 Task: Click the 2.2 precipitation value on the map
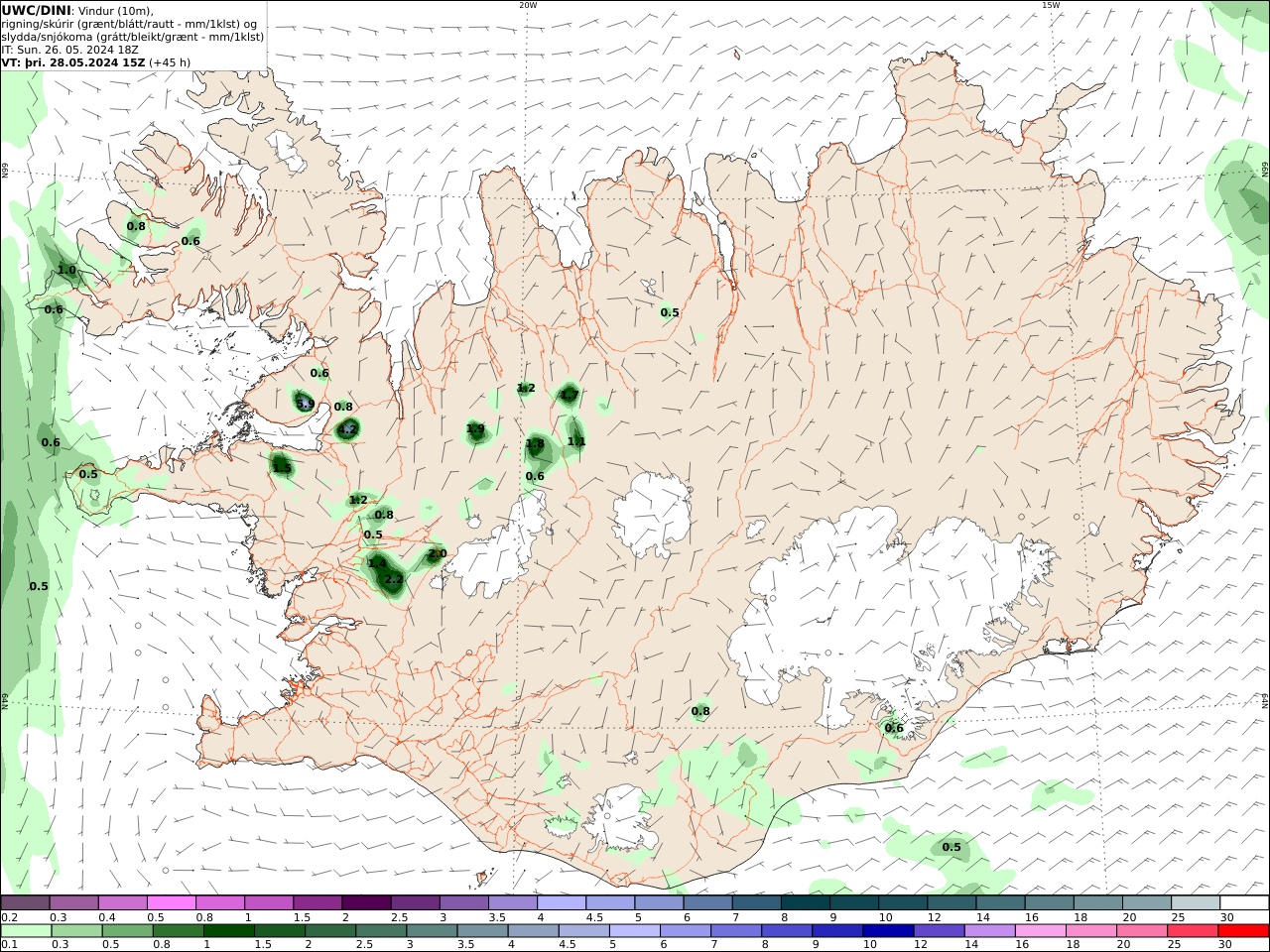click(x=393, y=579)
